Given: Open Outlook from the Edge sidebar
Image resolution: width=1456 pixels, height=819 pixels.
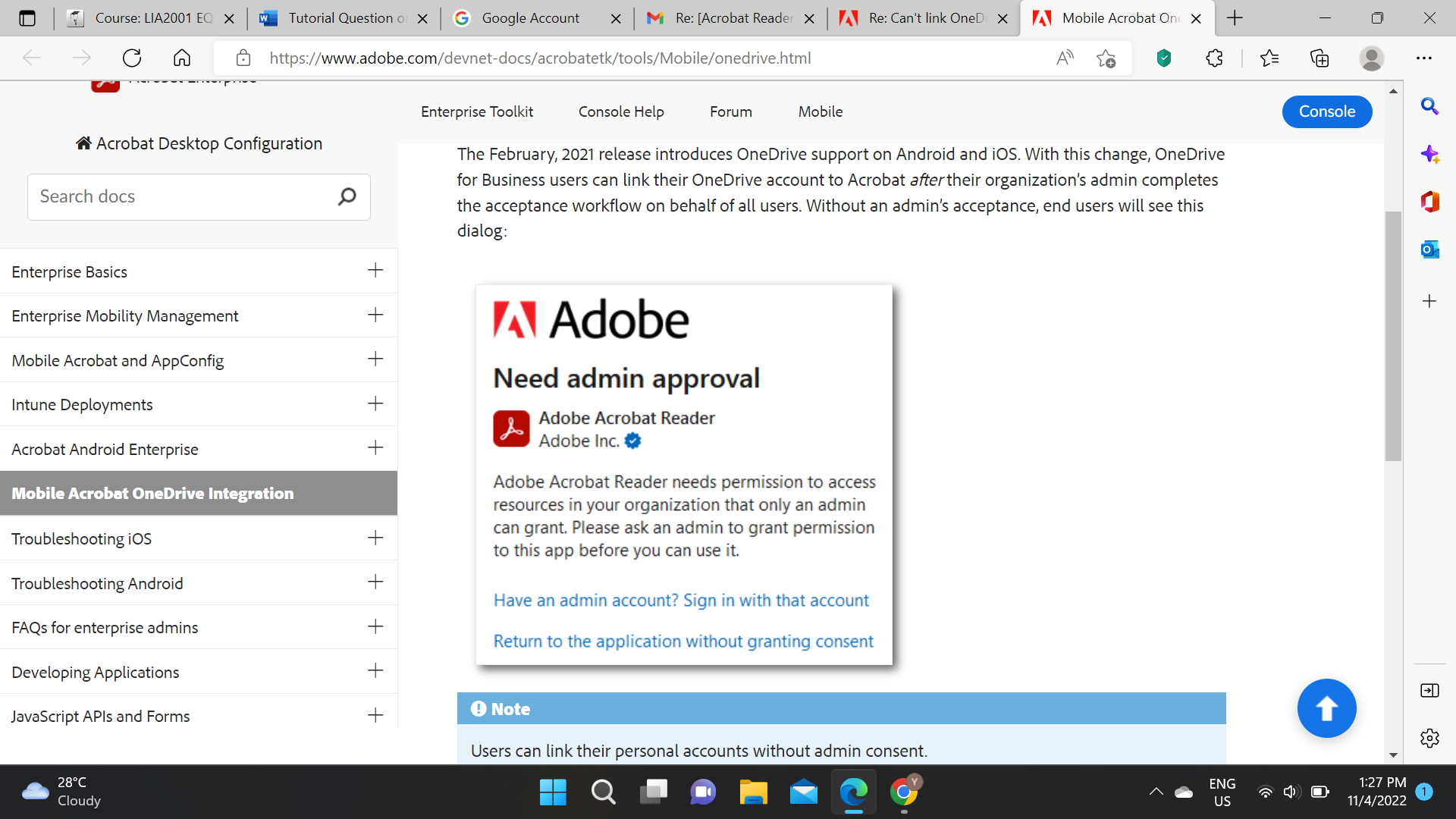Looking at the screenshot, I should point(1430,249).
